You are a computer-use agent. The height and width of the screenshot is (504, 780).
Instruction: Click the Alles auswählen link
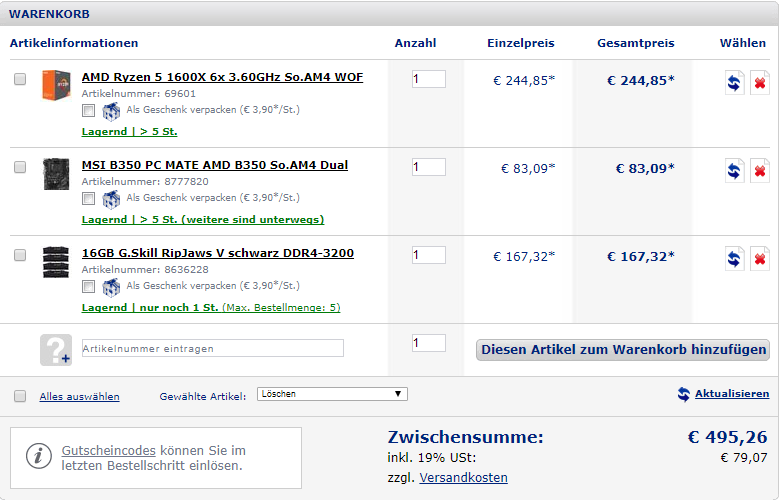click(80, 397)
